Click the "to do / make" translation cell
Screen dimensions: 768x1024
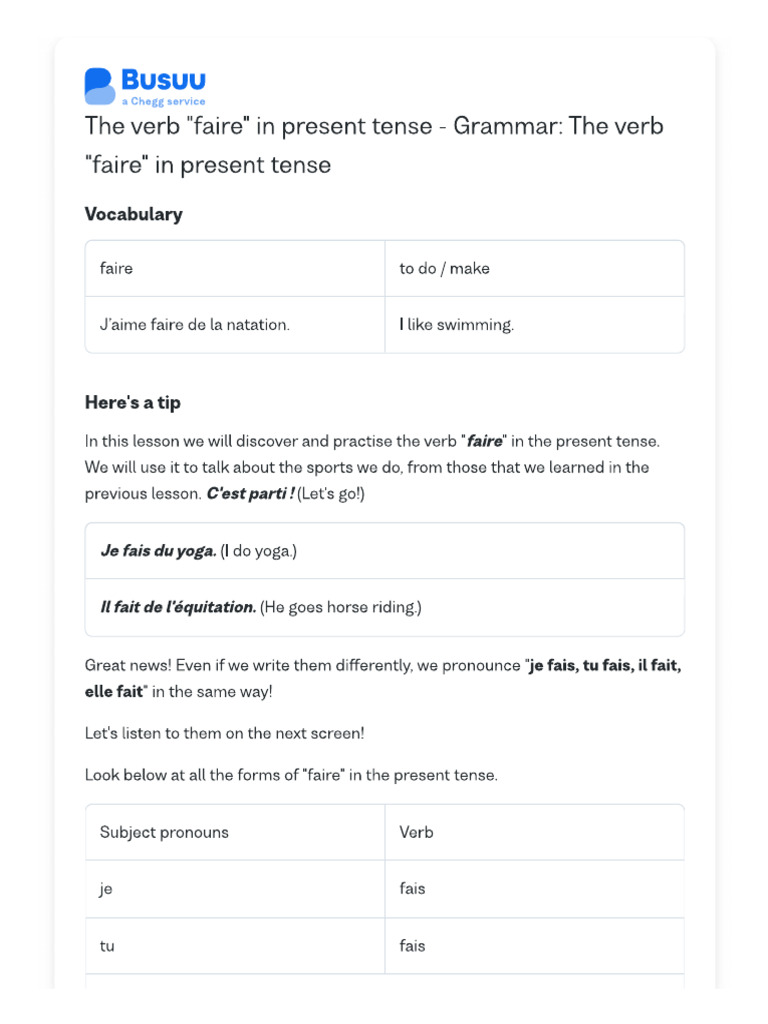(x=444, y=268)
